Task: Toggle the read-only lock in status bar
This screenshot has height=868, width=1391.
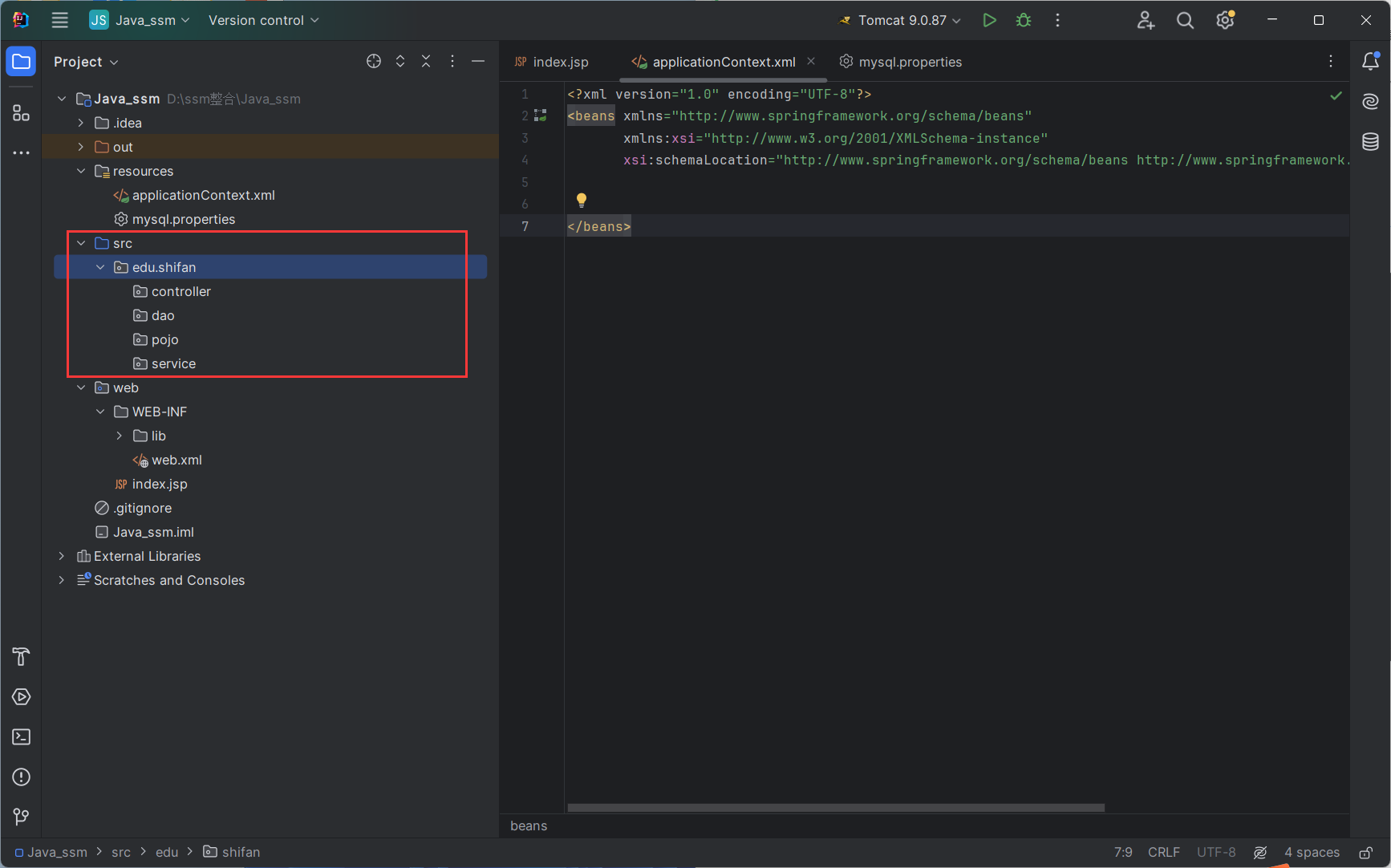Action: tap(1365, 852)
